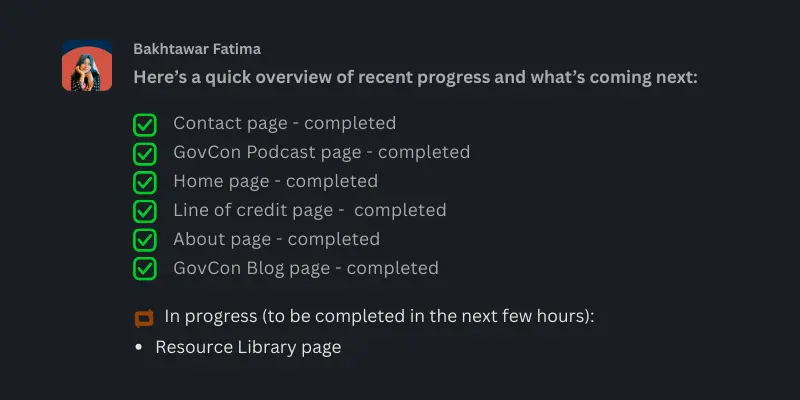Select the 'GovCon Podcast page - completed' line
Image resolution: width=800 pixels, height=400 pixels.
pyautogui.click(x=321, y=153)
